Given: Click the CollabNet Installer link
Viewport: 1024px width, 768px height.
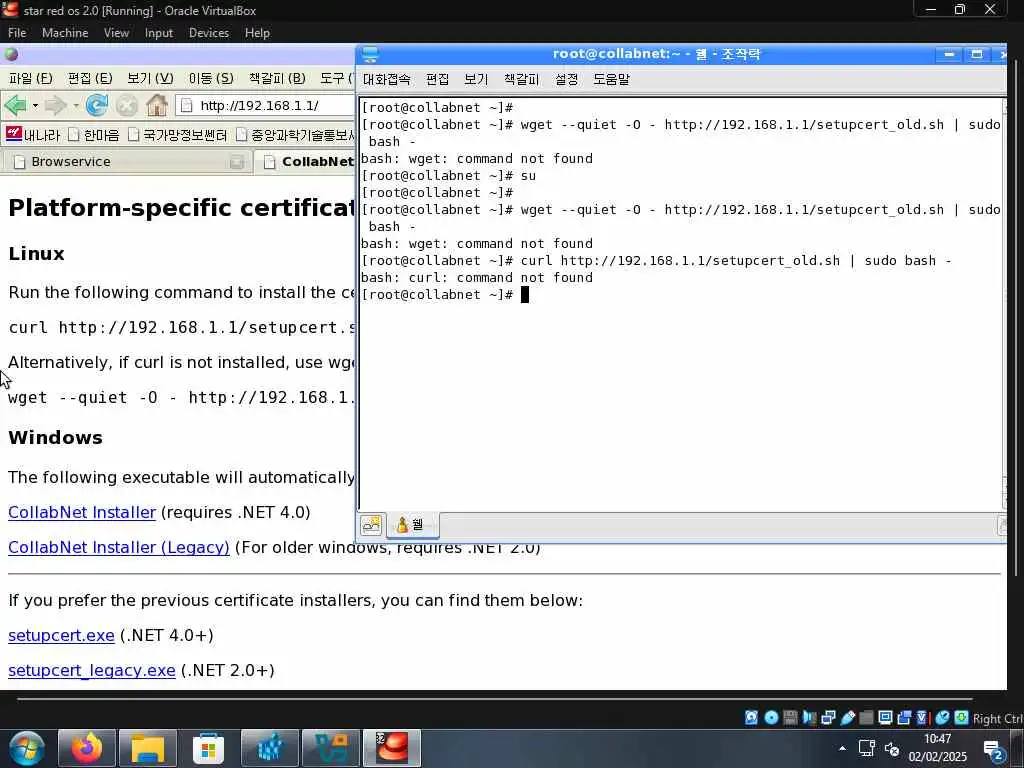Looking at the screenshot, I should [x=82, y=512].
